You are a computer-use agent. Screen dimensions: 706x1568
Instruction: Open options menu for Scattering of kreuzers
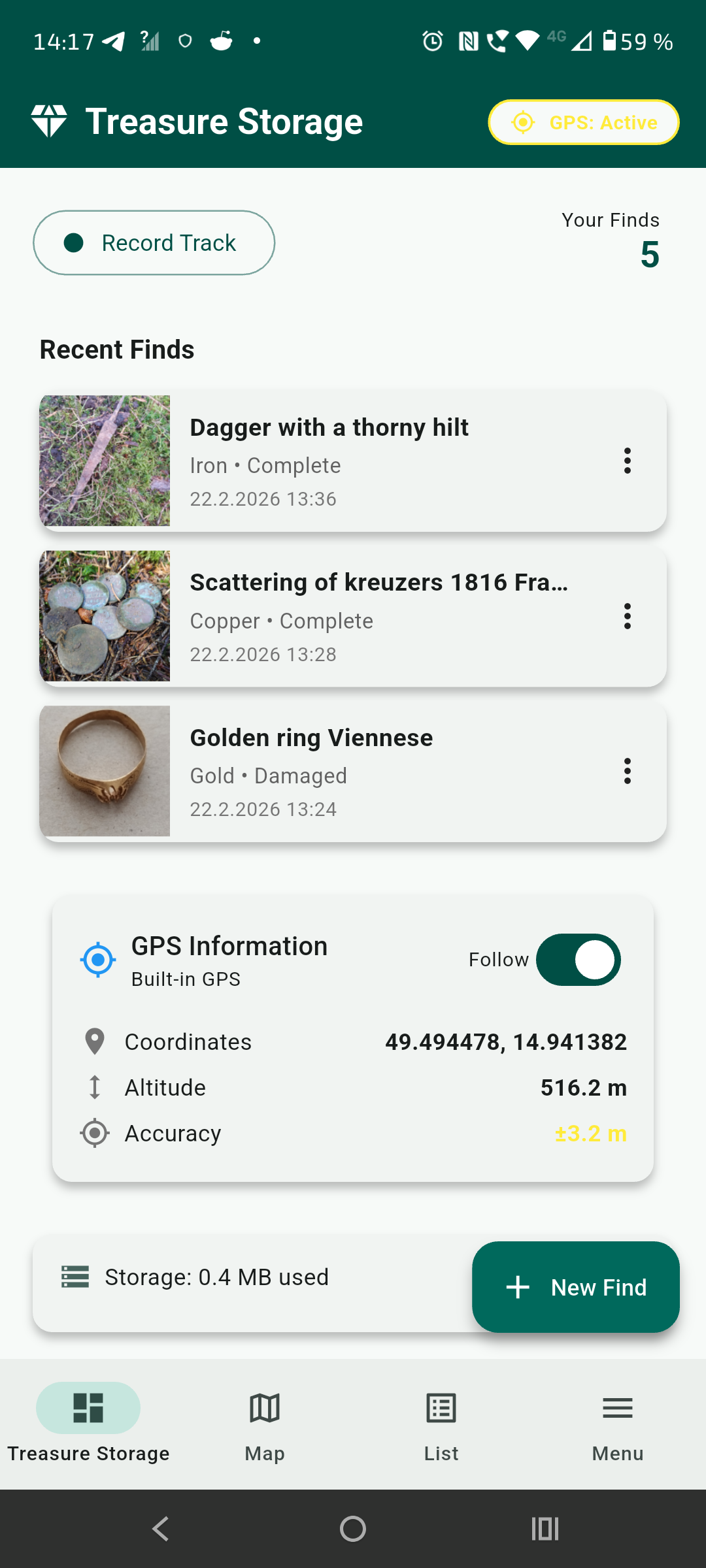click(x=628, y=616)
